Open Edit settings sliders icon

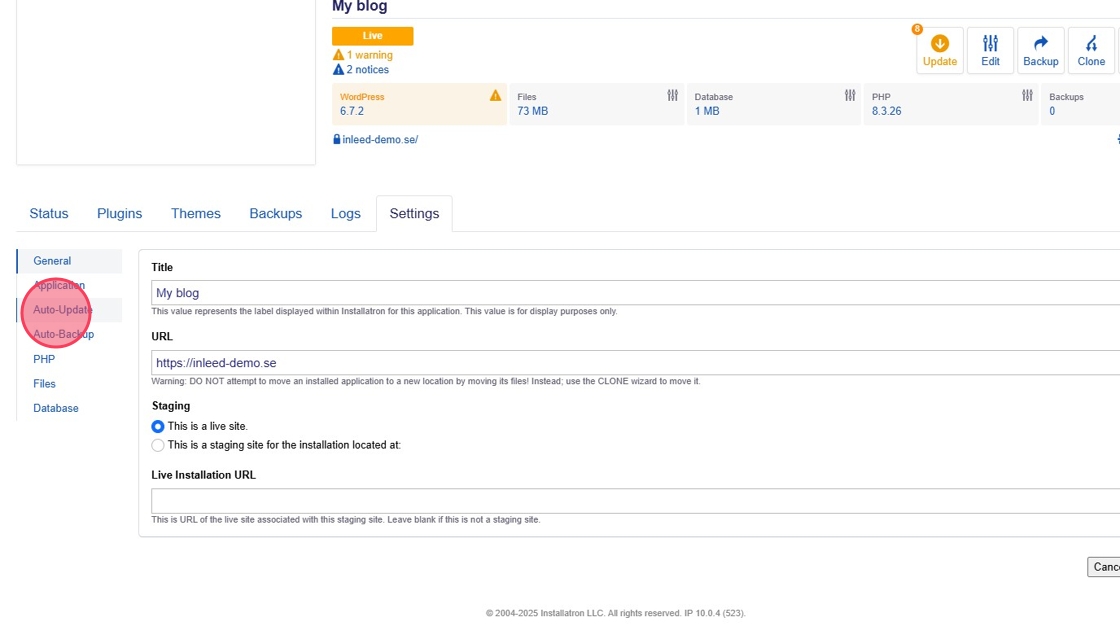pos(990,44)
